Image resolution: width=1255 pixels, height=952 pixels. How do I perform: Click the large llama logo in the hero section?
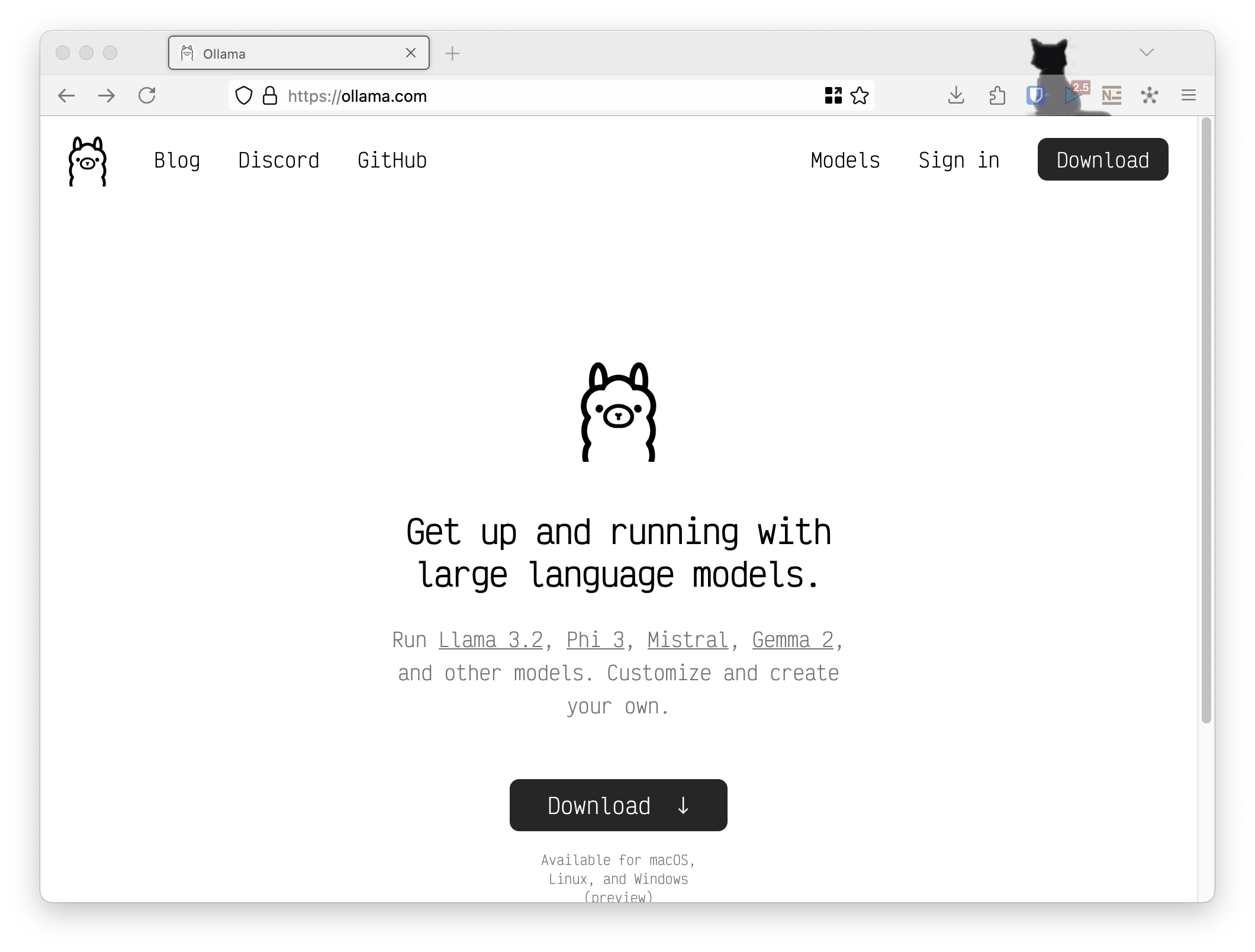click(x=619, y=412)
